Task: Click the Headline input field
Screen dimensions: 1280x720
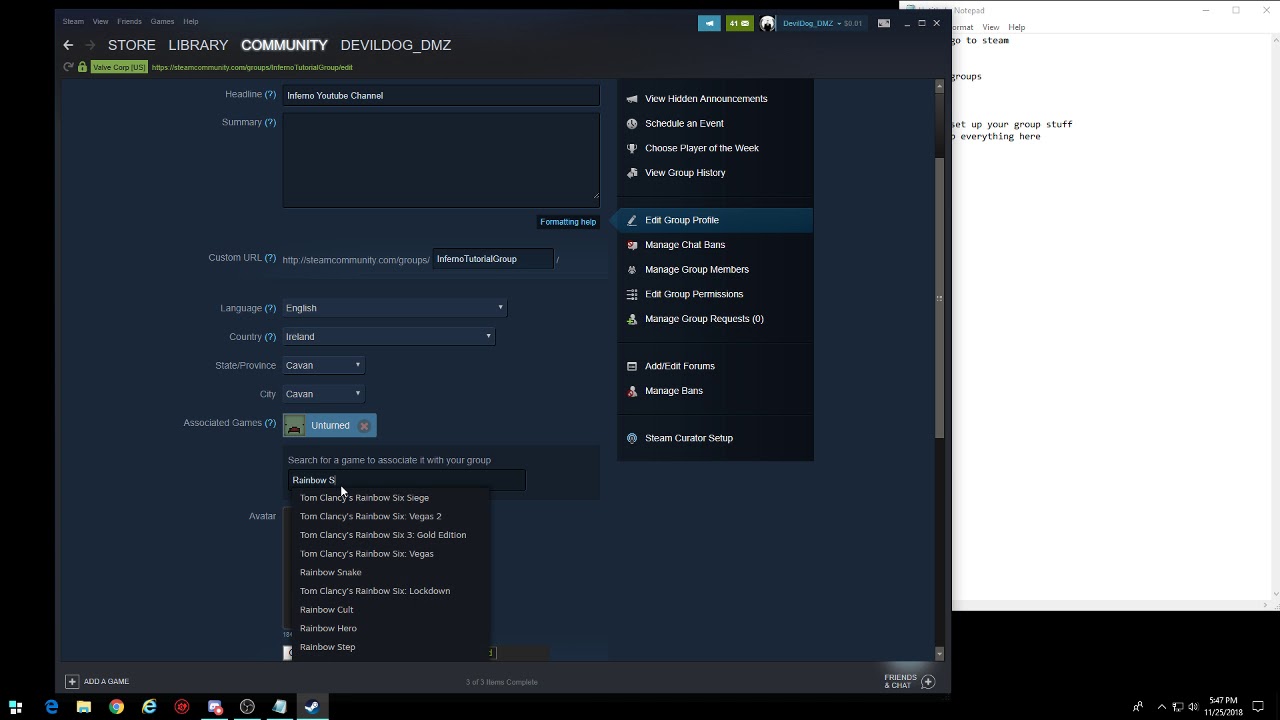Action: pos(441,96)
